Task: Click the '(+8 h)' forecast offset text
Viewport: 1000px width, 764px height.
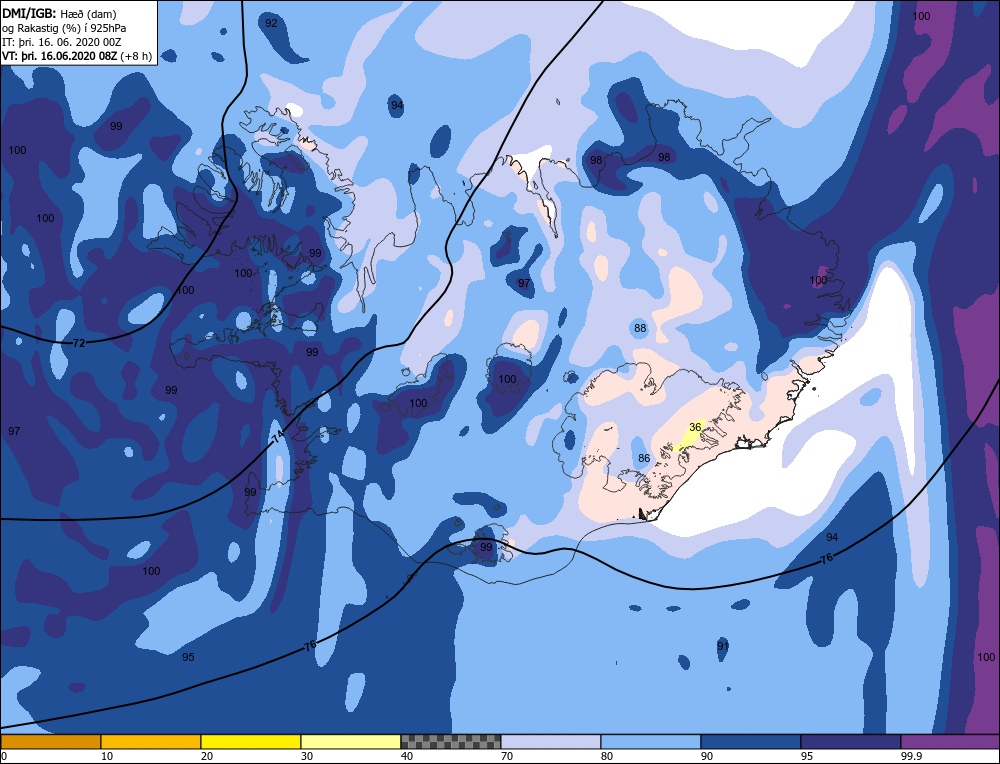Action: coord(137,56)
